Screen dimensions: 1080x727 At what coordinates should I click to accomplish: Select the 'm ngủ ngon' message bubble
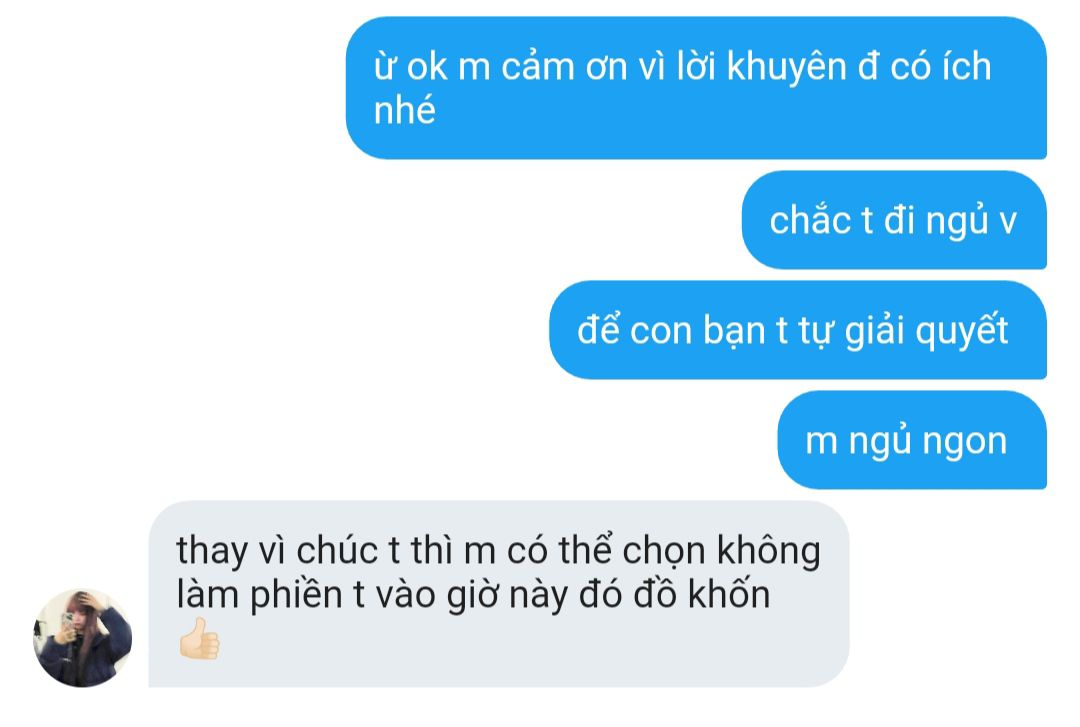912,440
